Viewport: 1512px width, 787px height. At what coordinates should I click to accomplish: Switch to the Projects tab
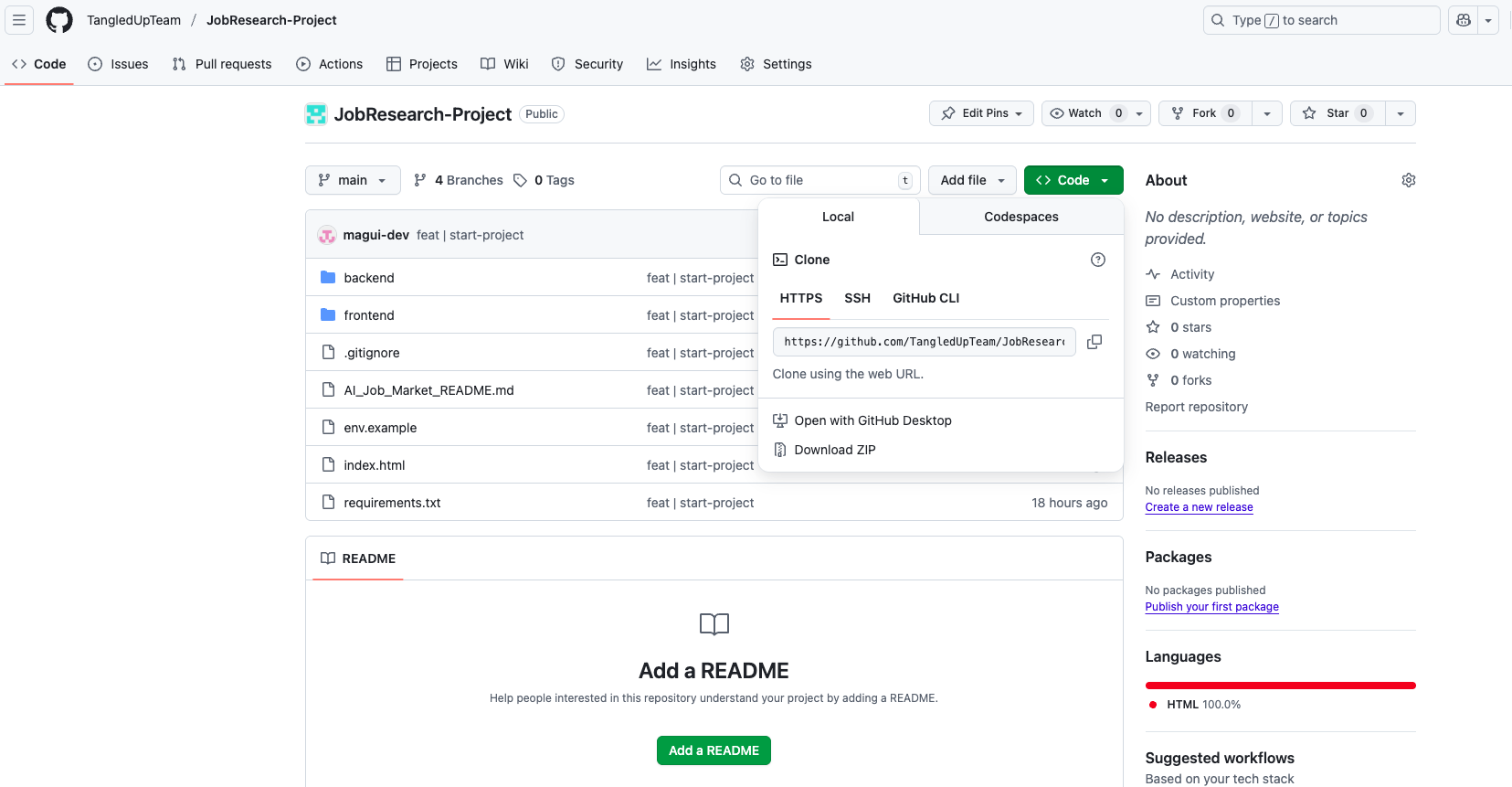coord(422,64)
